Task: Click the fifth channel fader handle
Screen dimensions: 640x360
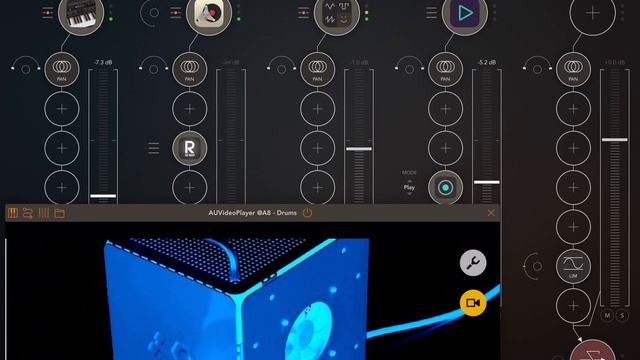Action: 615,140
